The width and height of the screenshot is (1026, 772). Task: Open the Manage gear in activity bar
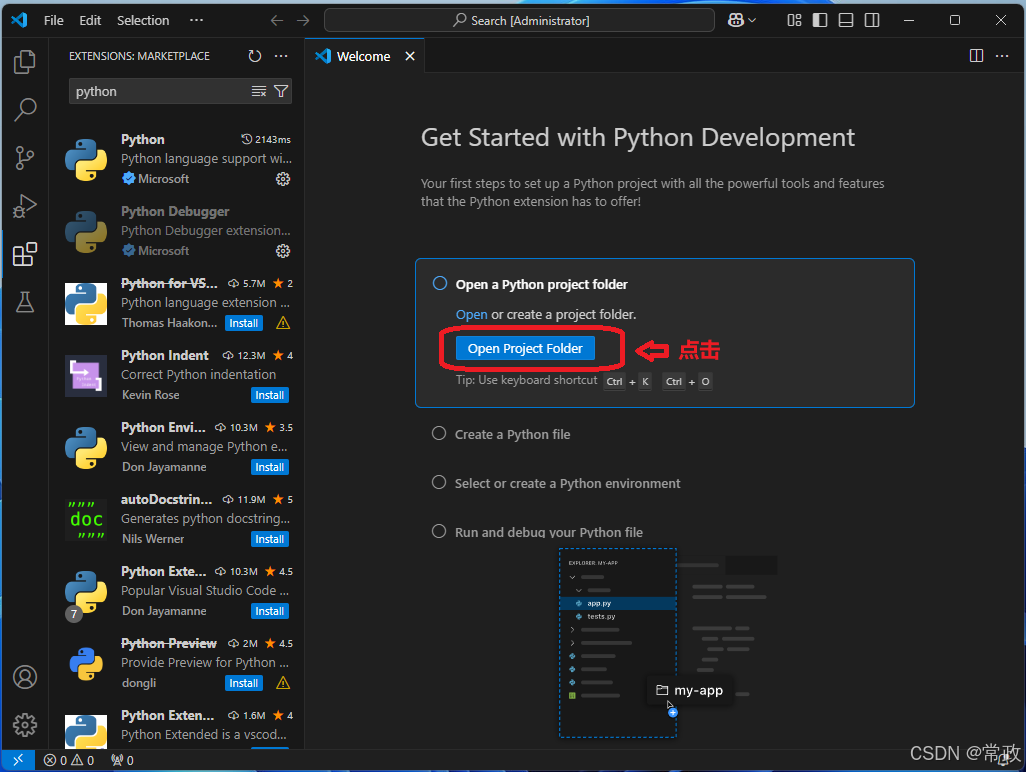coord(25,725)
